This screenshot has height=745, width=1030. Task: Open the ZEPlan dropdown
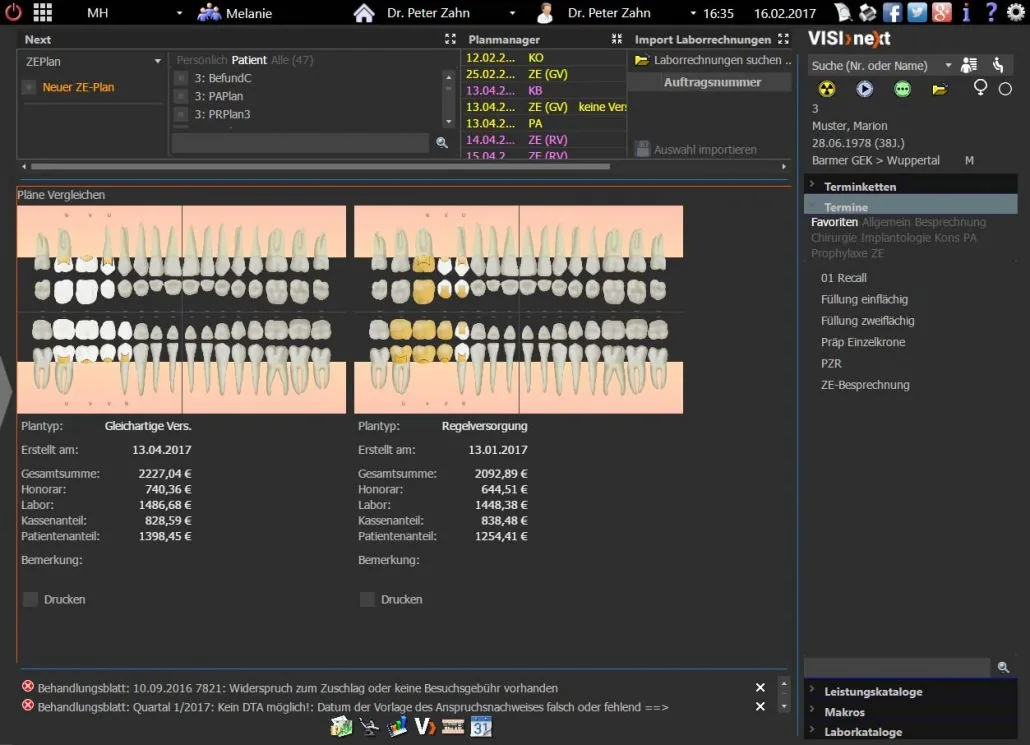[92, 61]
